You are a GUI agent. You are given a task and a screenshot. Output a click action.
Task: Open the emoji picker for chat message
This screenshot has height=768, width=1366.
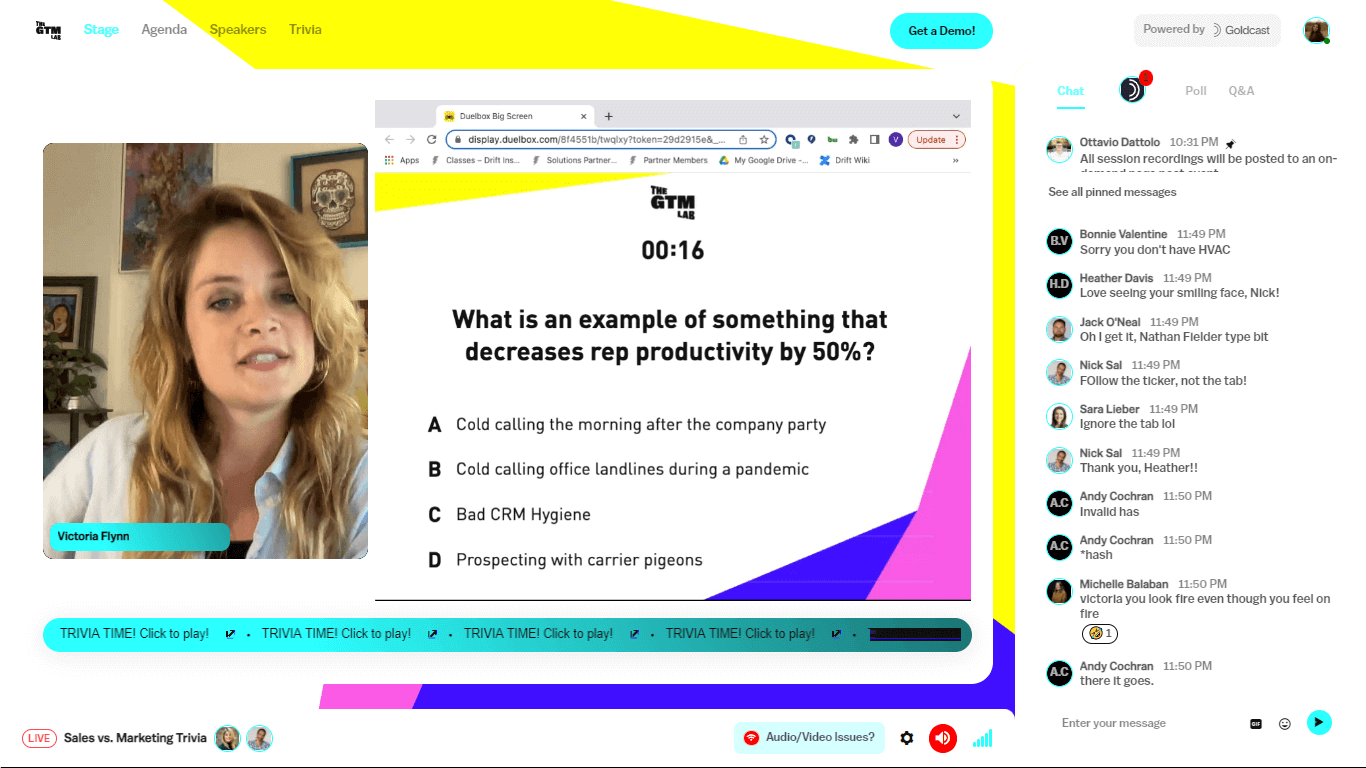click(1285, 723)
